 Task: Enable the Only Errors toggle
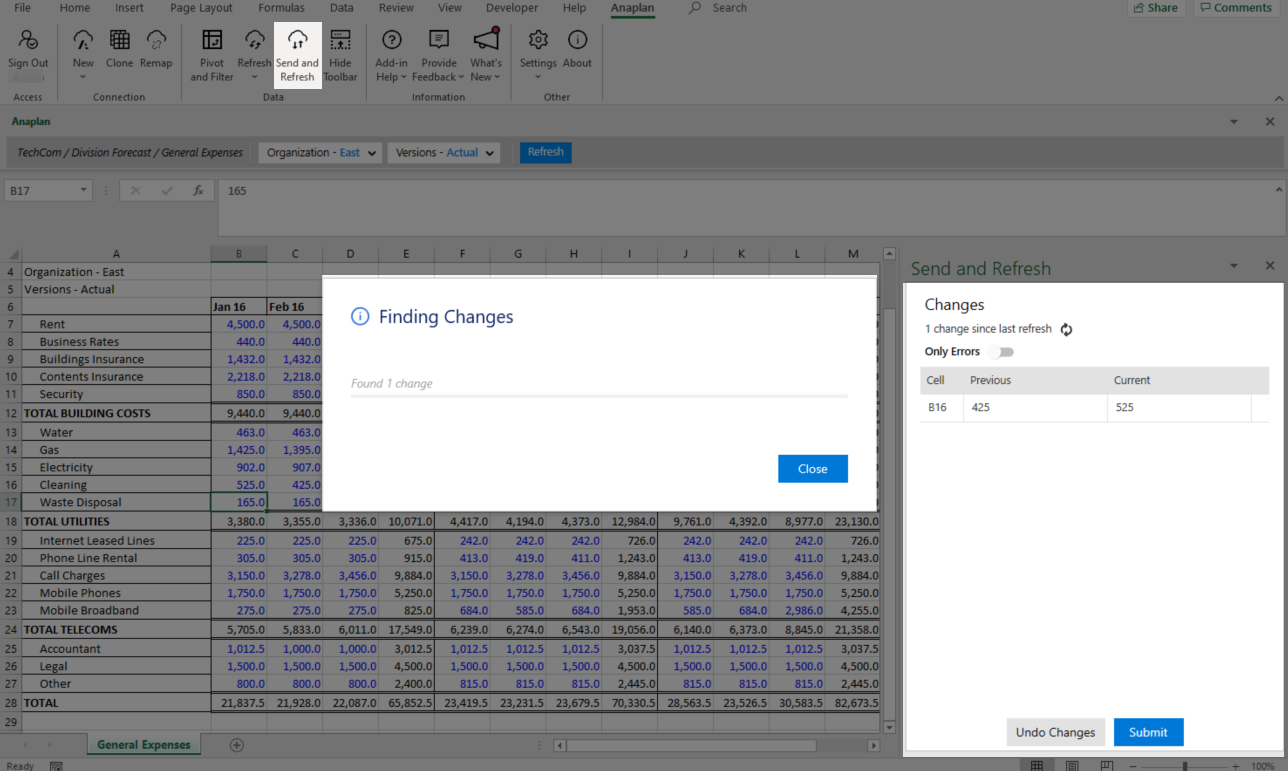point(1001,352)
